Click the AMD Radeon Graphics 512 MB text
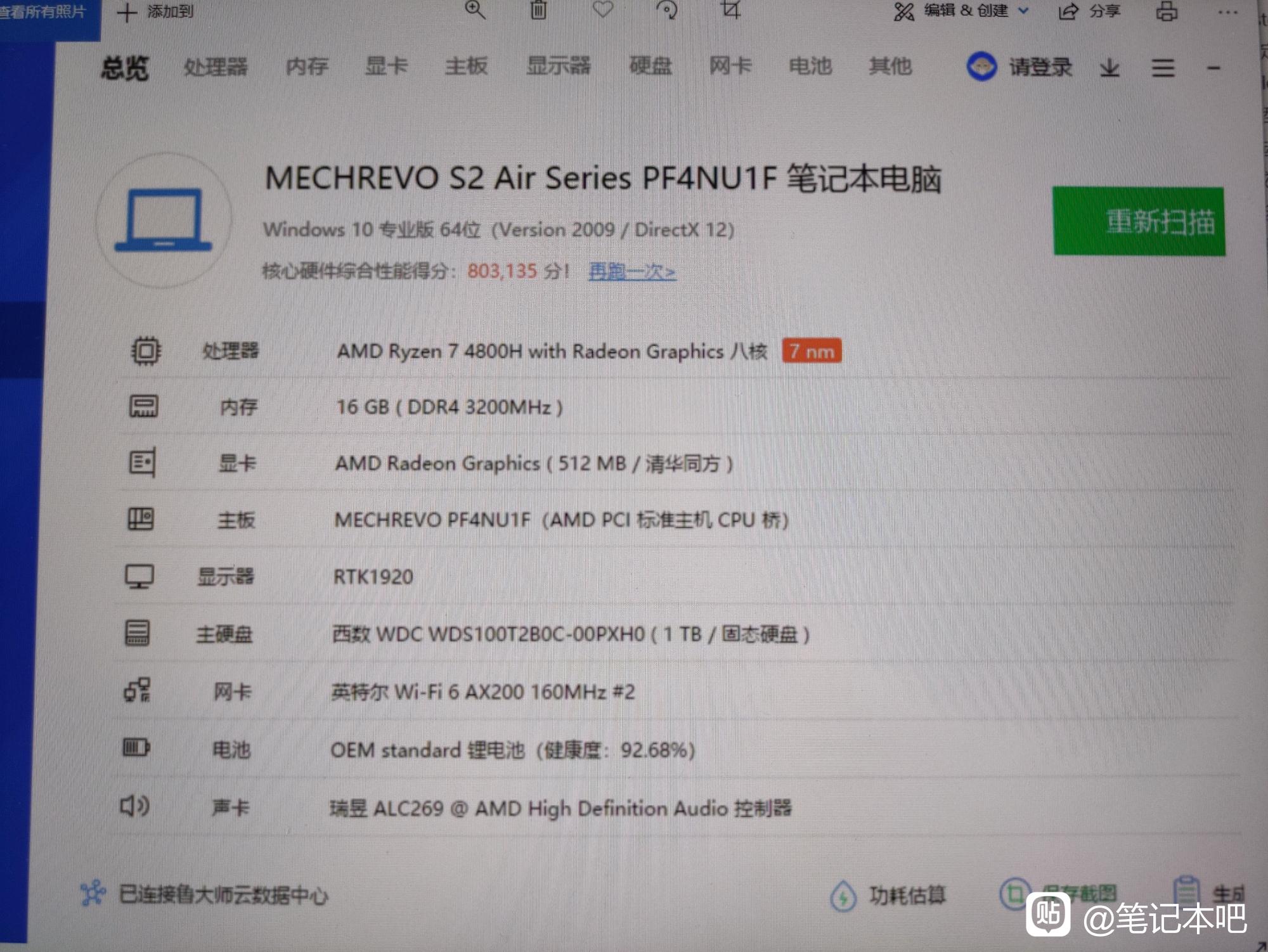 tap(534, 463)
